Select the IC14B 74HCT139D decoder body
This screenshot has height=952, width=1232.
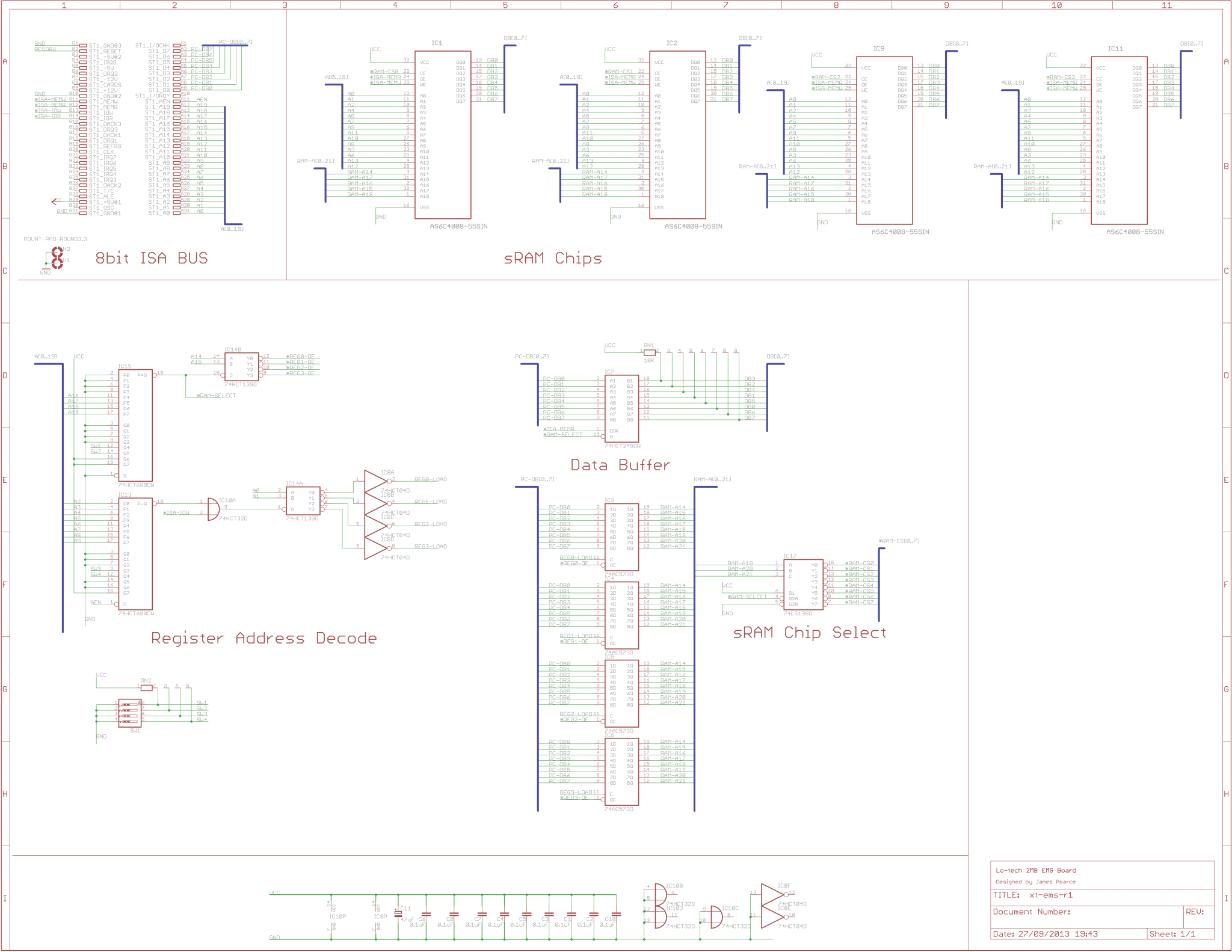coord(242,367)
